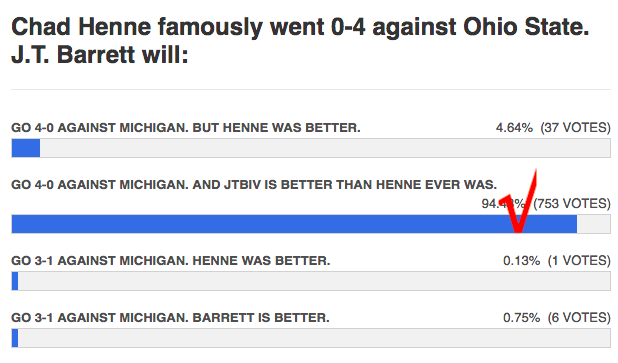This screenshot has height=363, width=618.
Task: Select 'Go 3-1 against Michigan. Henne was better.'
Action: tap(171, 261)
